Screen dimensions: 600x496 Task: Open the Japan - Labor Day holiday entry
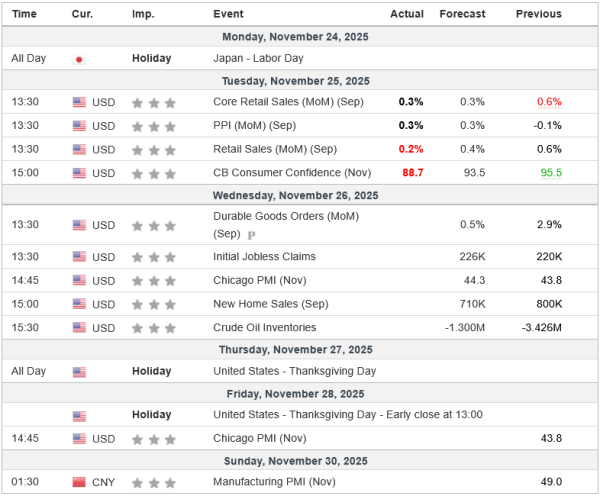click(x=258, y=59)
